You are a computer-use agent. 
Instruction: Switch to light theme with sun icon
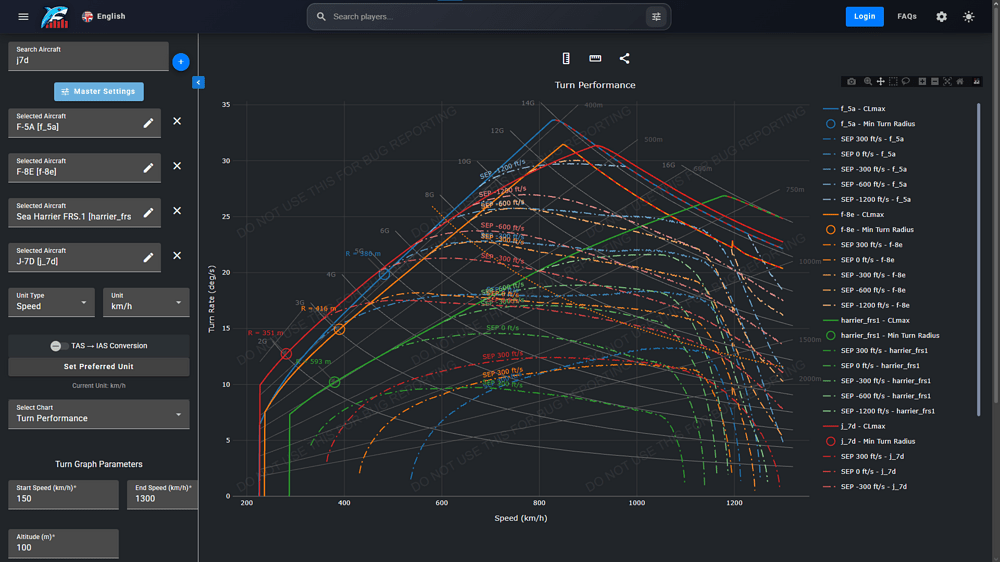969,17
